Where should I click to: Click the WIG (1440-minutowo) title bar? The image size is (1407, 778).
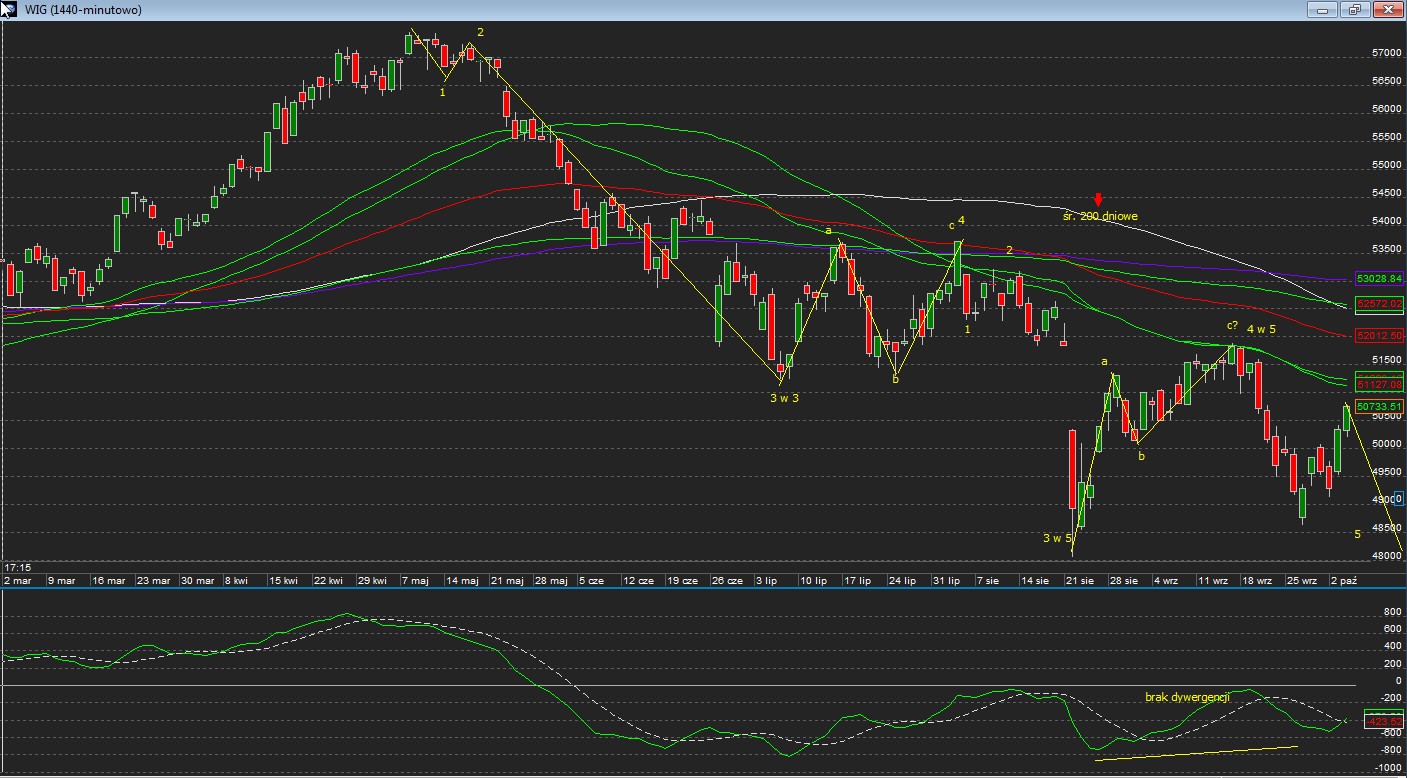click(x=600, y=10)
